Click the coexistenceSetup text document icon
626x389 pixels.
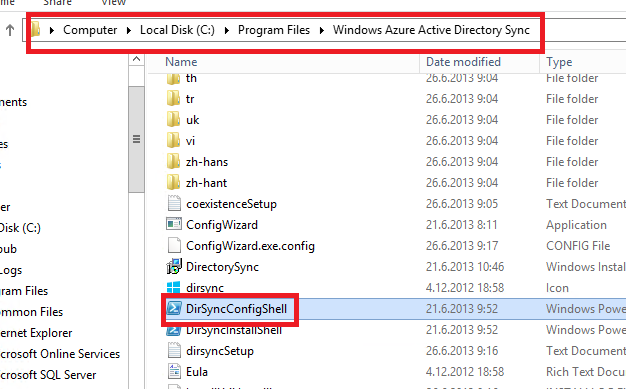tap(174, 204)
